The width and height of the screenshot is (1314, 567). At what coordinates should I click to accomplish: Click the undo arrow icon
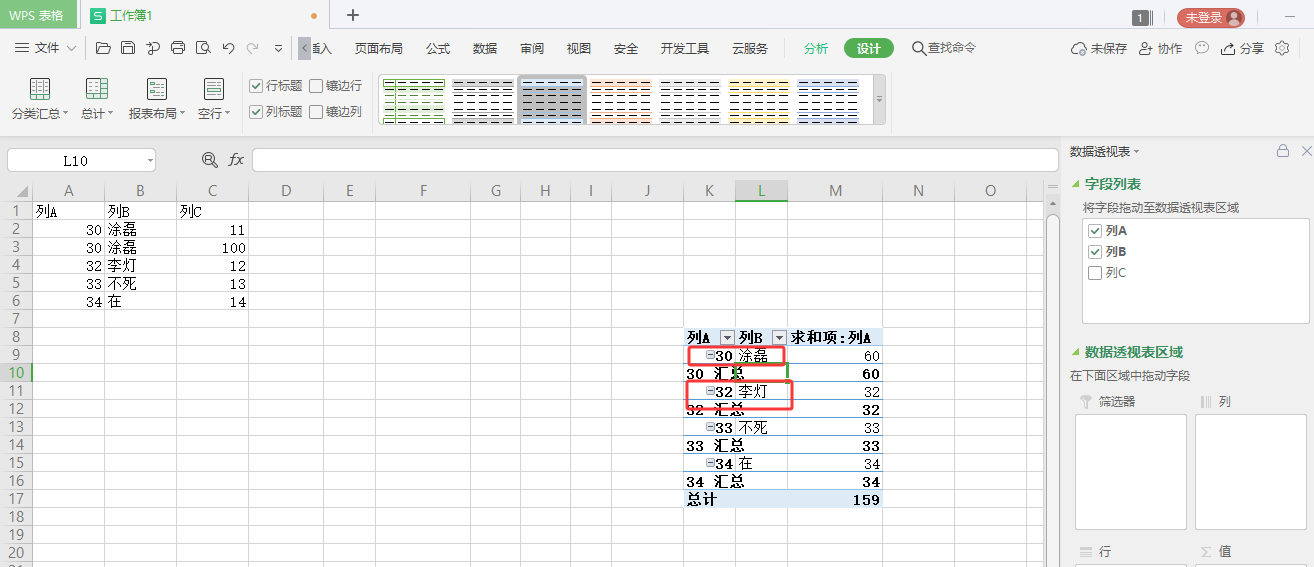point(228,48)
